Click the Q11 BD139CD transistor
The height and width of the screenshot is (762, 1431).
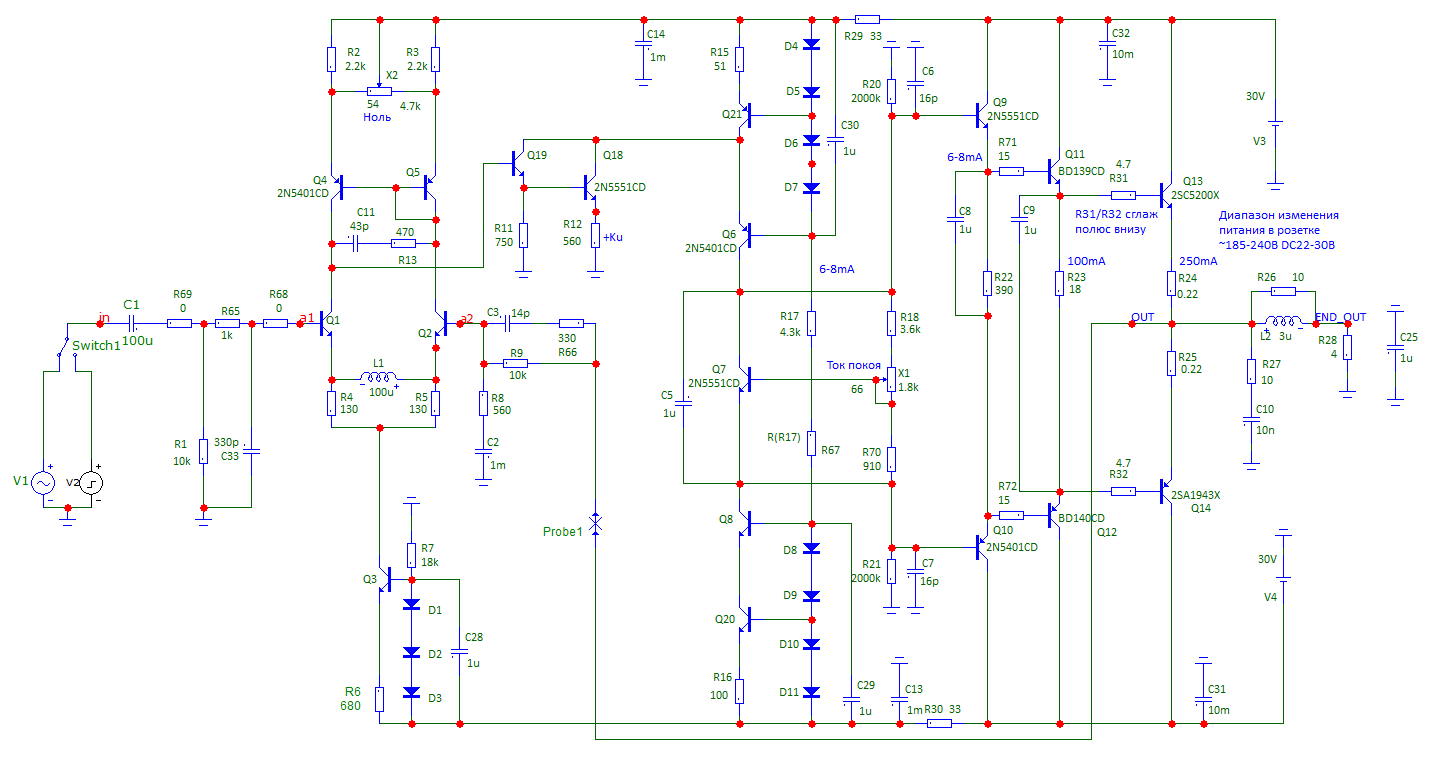(x=1054, y=171)
